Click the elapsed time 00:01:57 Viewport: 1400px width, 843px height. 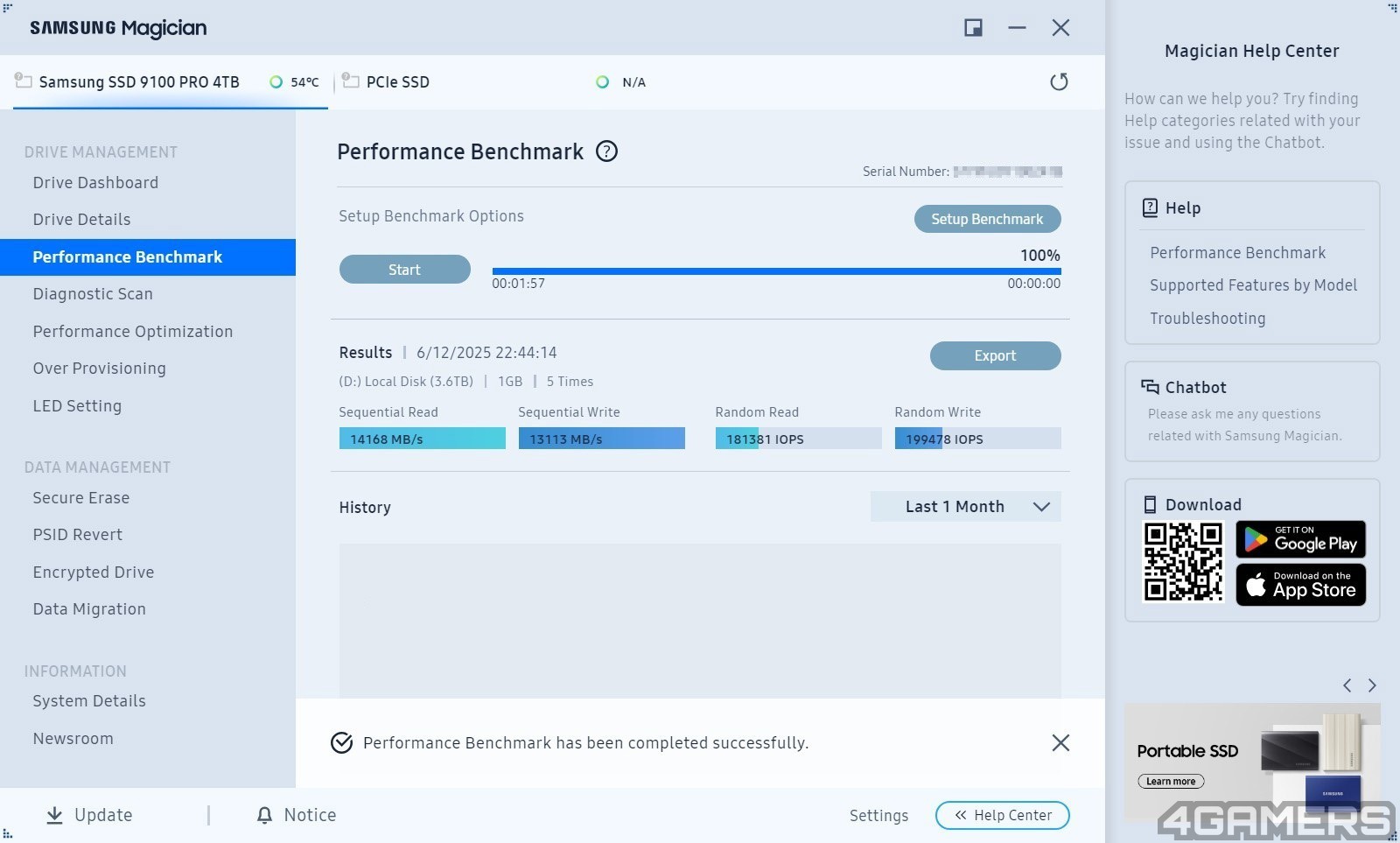click(x=518, y=284)
